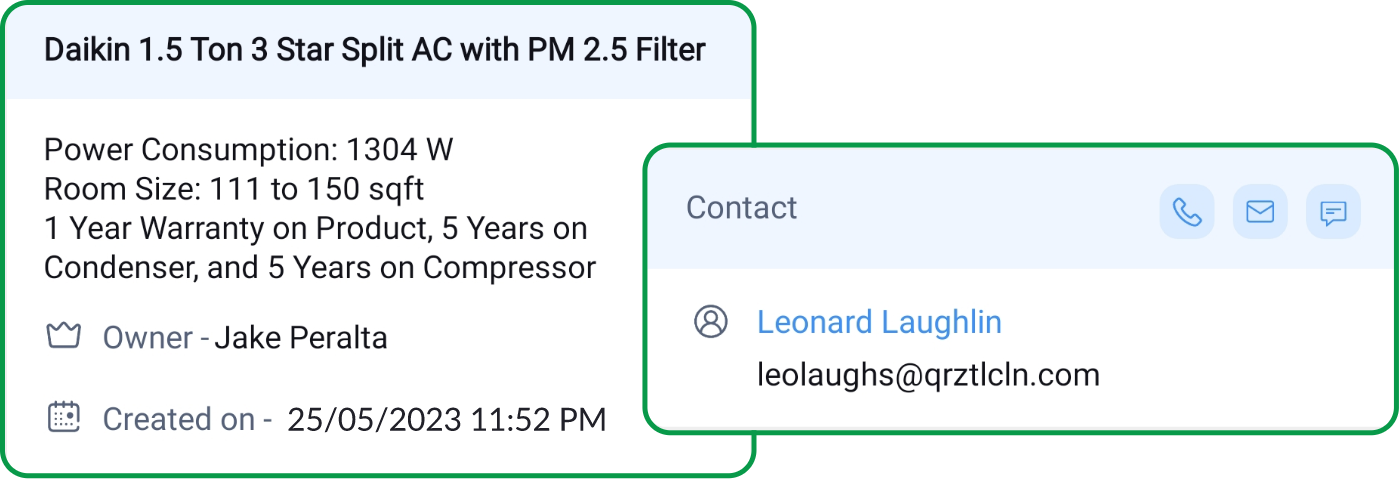Click the 25/05/2023 11:52 PM creation date
Screen dimensions: 1399x479
pos(447,419)
